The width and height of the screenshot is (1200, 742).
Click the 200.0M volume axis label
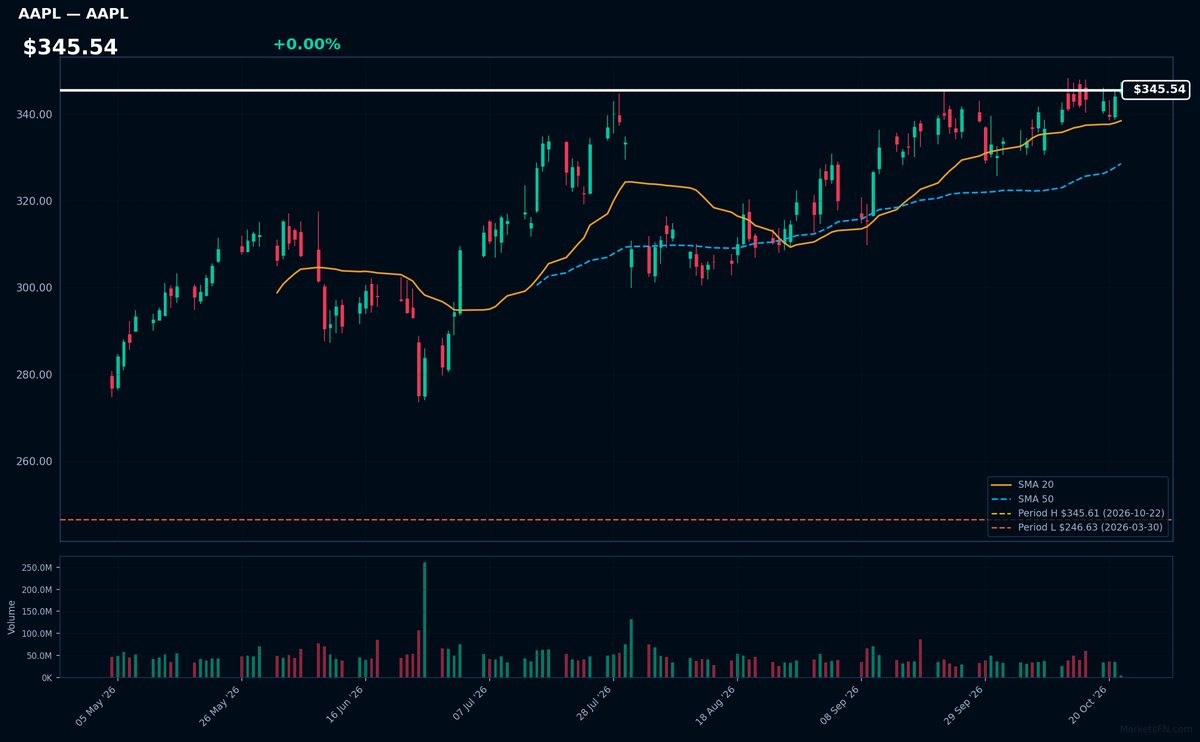coord(38,590)
